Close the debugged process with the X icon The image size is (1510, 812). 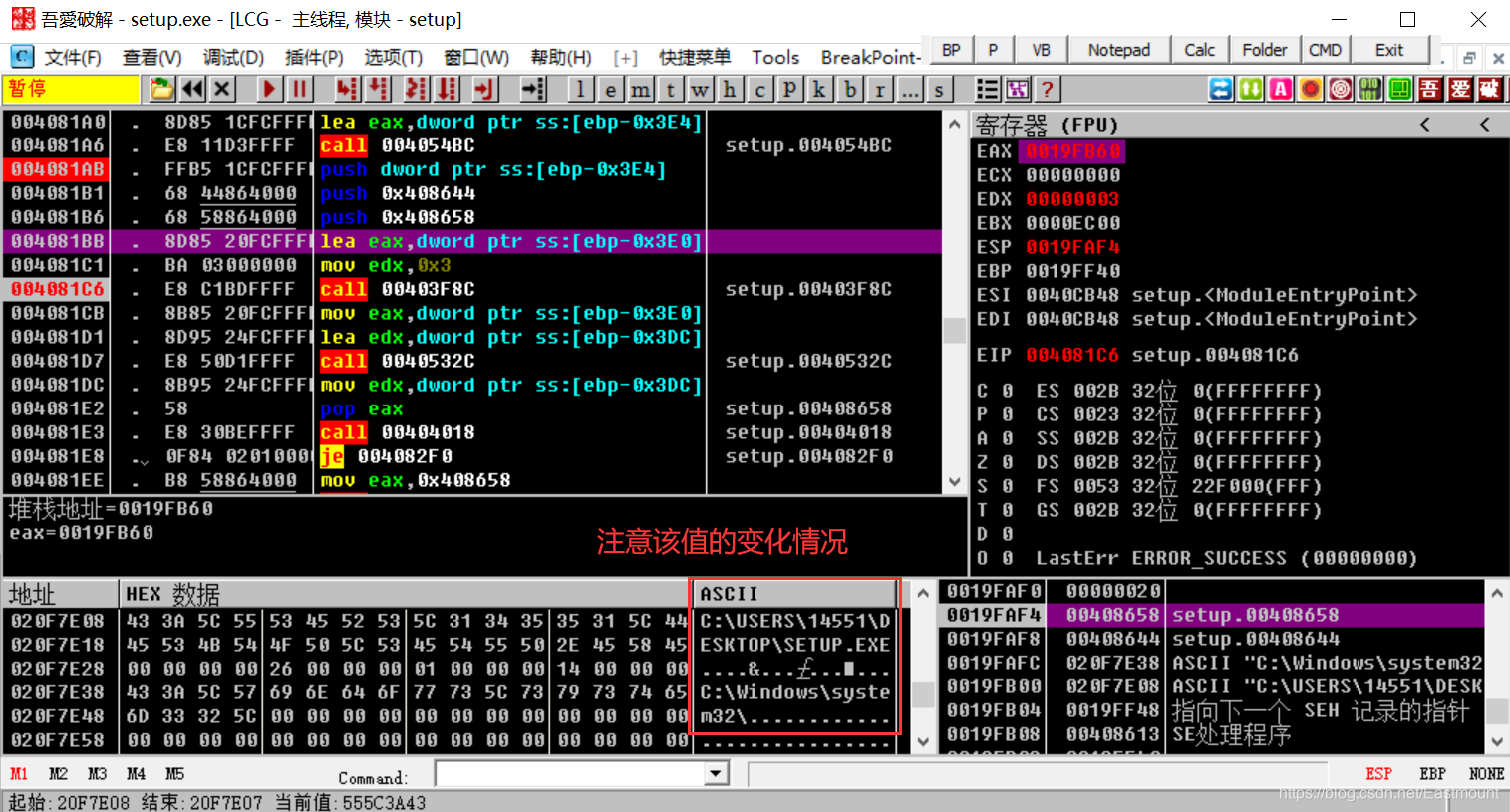pos(222,89)
